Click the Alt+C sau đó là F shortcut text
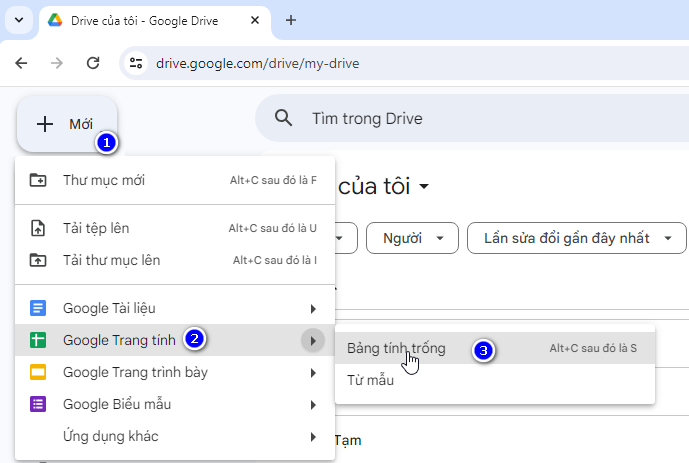Viewport: 689px width, 463px height. pos(273,180)
